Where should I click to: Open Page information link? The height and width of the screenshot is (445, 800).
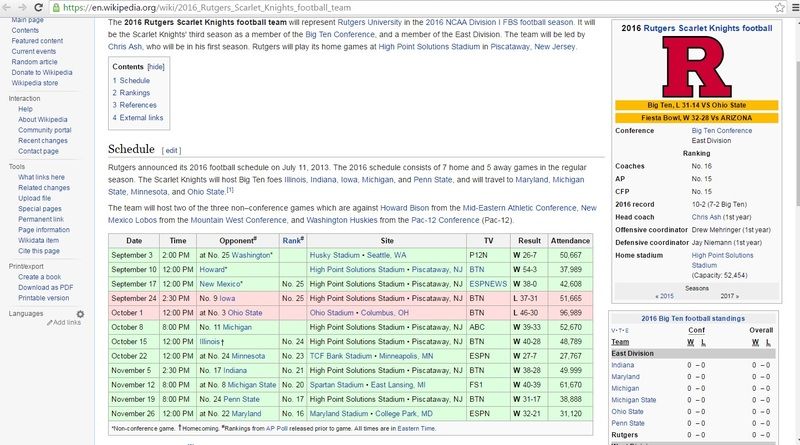coord(44,230)
